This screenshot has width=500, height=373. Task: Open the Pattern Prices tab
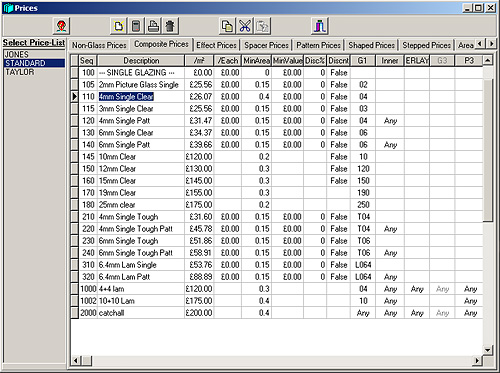pyautogui.click(x=318, y=45)
